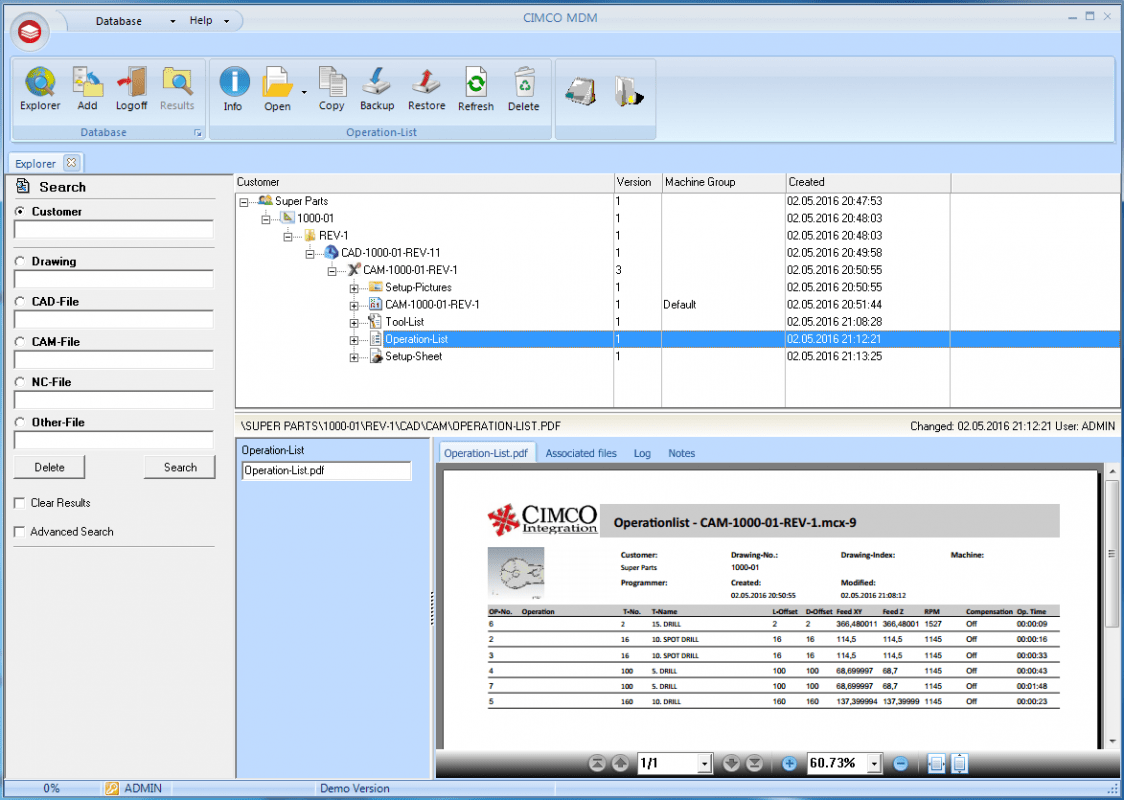Click inside the Drawing search field
1124x800 pixels.
click(x=113, y=278)
